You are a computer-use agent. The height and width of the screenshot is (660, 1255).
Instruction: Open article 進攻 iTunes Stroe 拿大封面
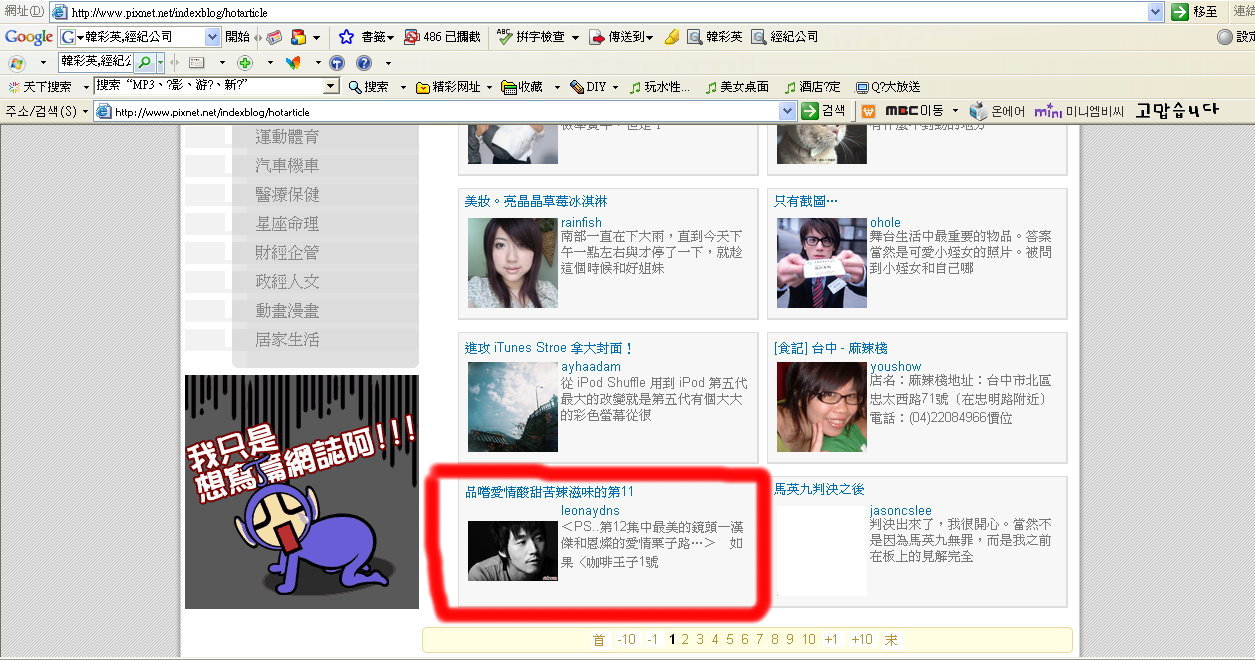pos(549,348)
